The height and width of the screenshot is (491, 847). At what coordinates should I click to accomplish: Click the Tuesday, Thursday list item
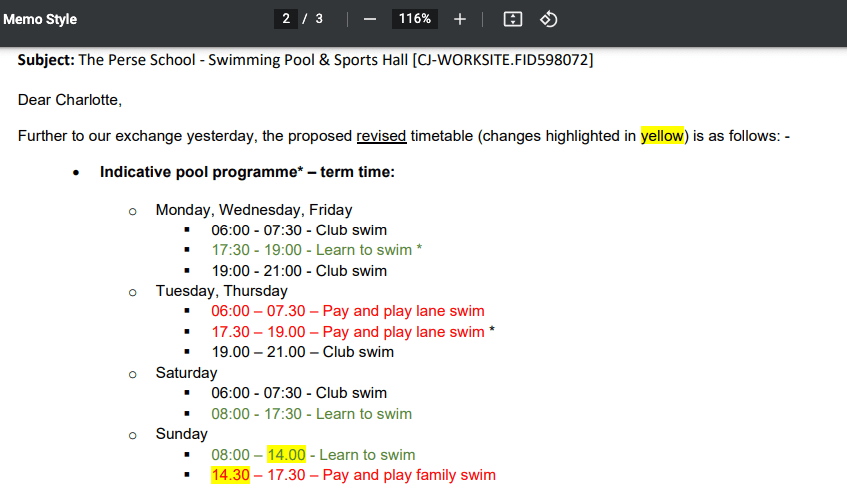tap(221, 291)
